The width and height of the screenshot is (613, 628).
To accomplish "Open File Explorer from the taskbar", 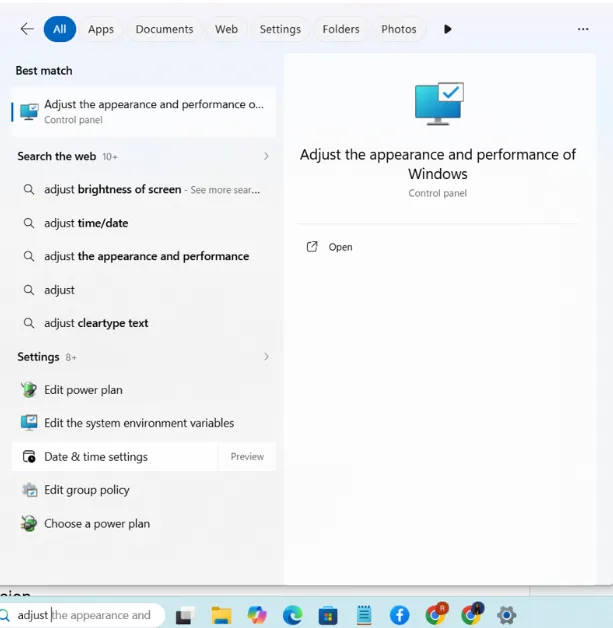I will [221, 615].
